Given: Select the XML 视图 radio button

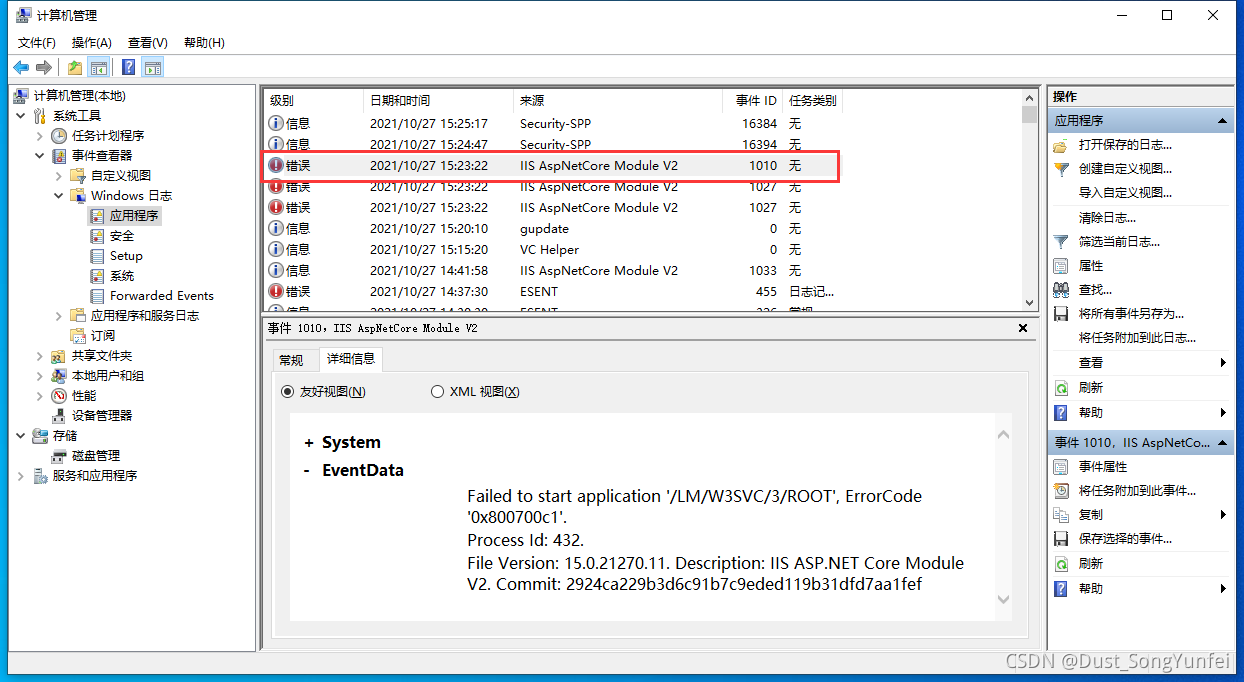Looking at the screenshot, I should [x=437, y=392].
